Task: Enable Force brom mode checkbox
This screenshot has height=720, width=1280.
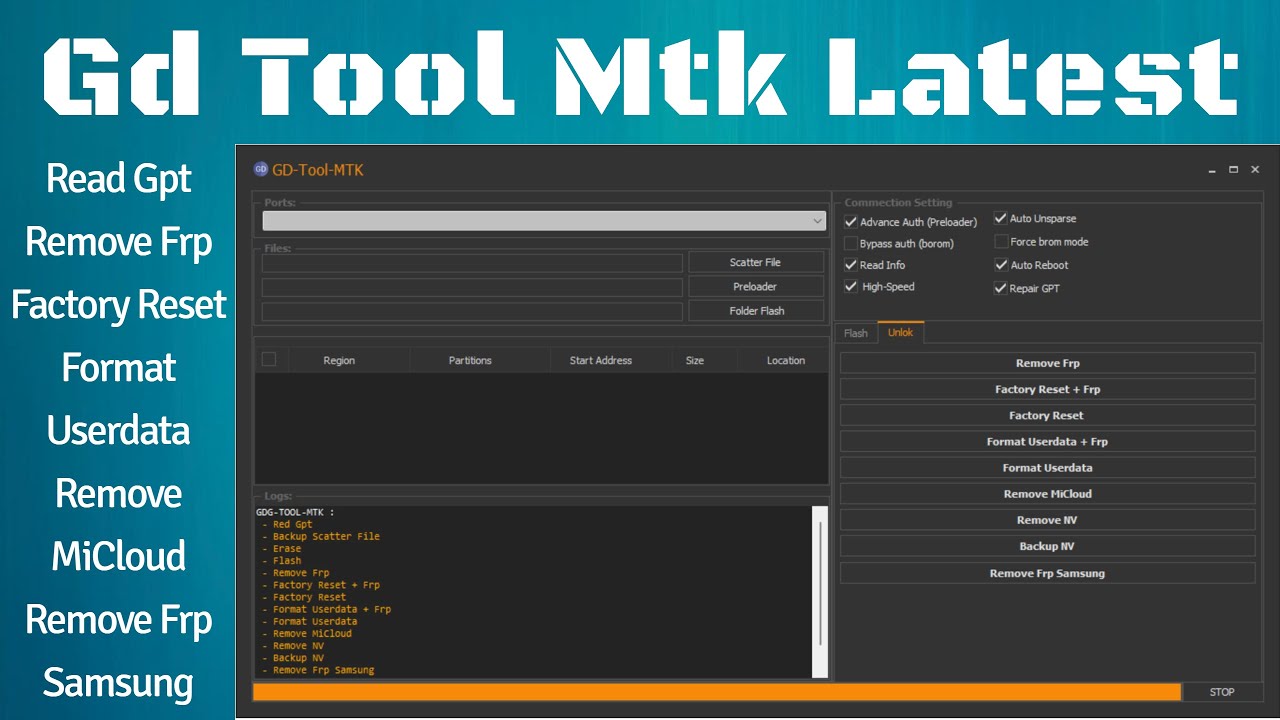Action: (1001, 241)
